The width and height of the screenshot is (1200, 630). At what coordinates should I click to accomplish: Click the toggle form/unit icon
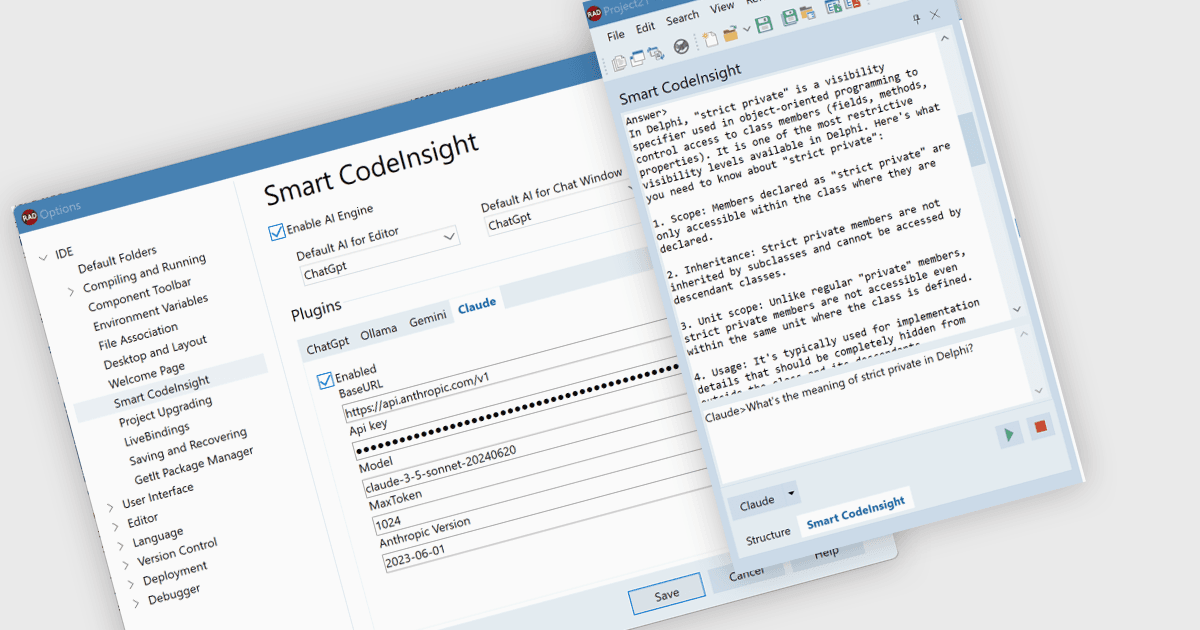[655, 53]
